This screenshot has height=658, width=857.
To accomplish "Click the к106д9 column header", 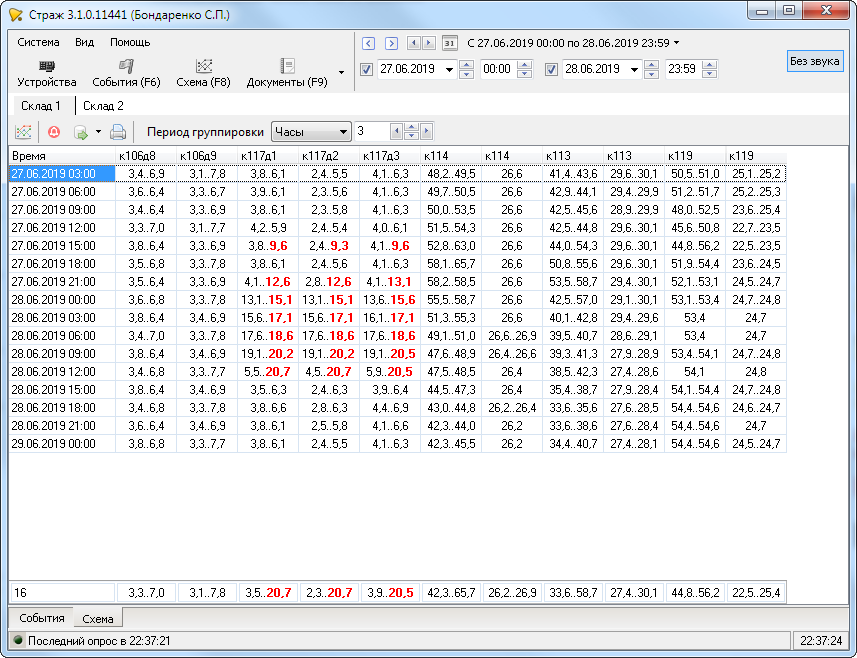I will tap(207, 156).
